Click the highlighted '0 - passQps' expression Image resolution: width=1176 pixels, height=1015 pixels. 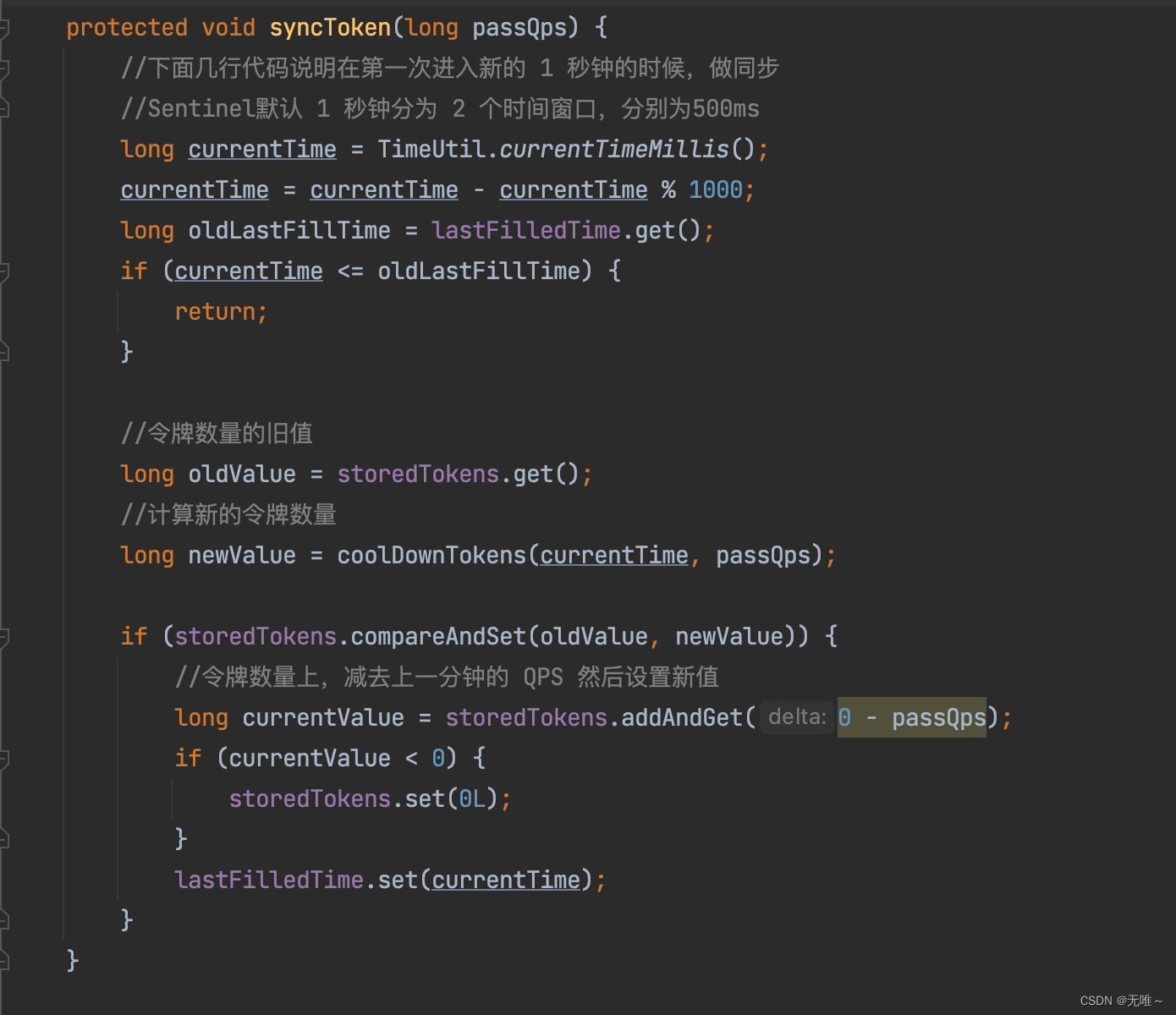(x=912, y=717)
